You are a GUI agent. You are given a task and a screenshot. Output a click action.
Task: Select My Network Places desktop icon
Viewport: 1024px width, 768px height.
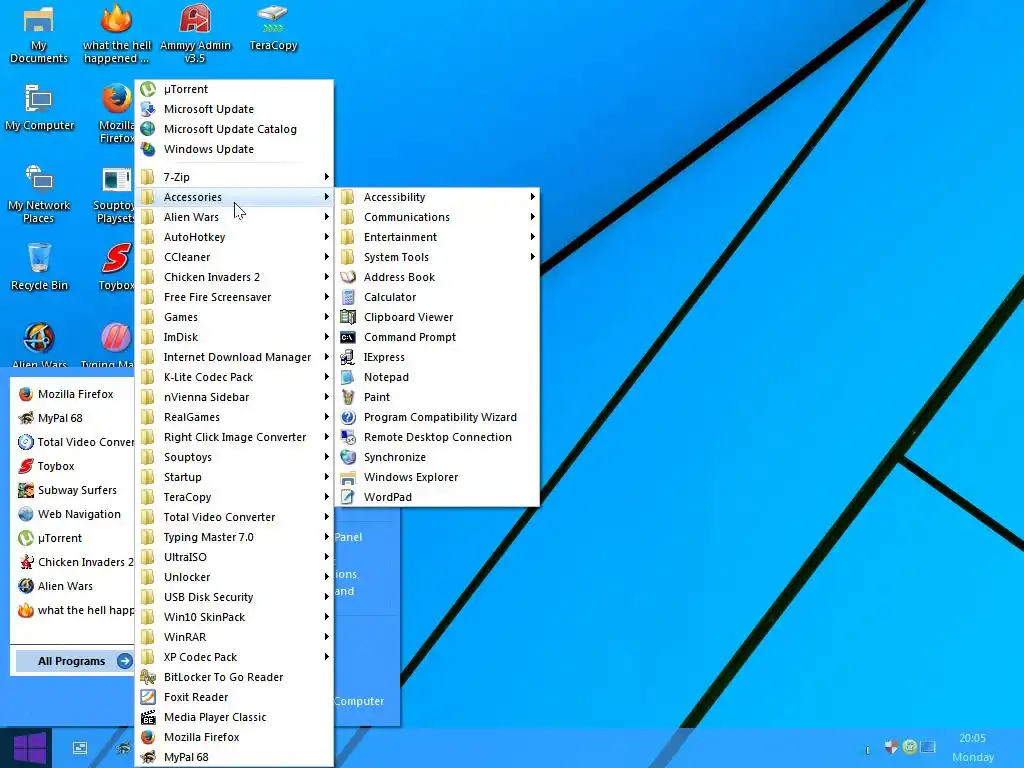39,194
